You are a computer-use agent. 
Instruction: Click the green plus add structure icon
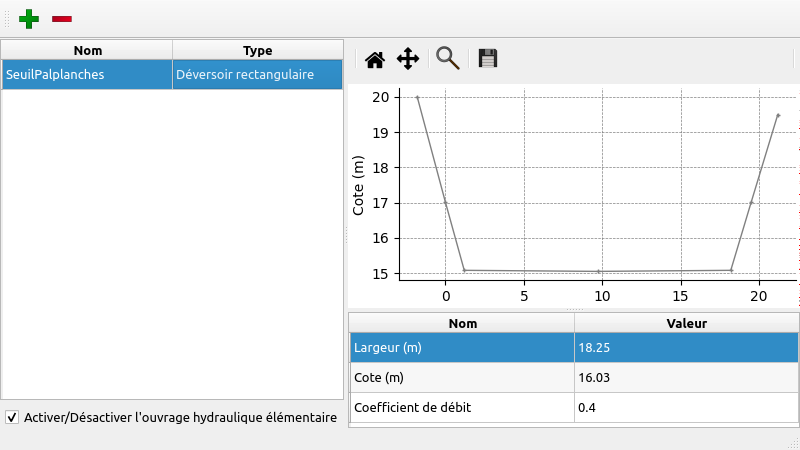[31, 18]
